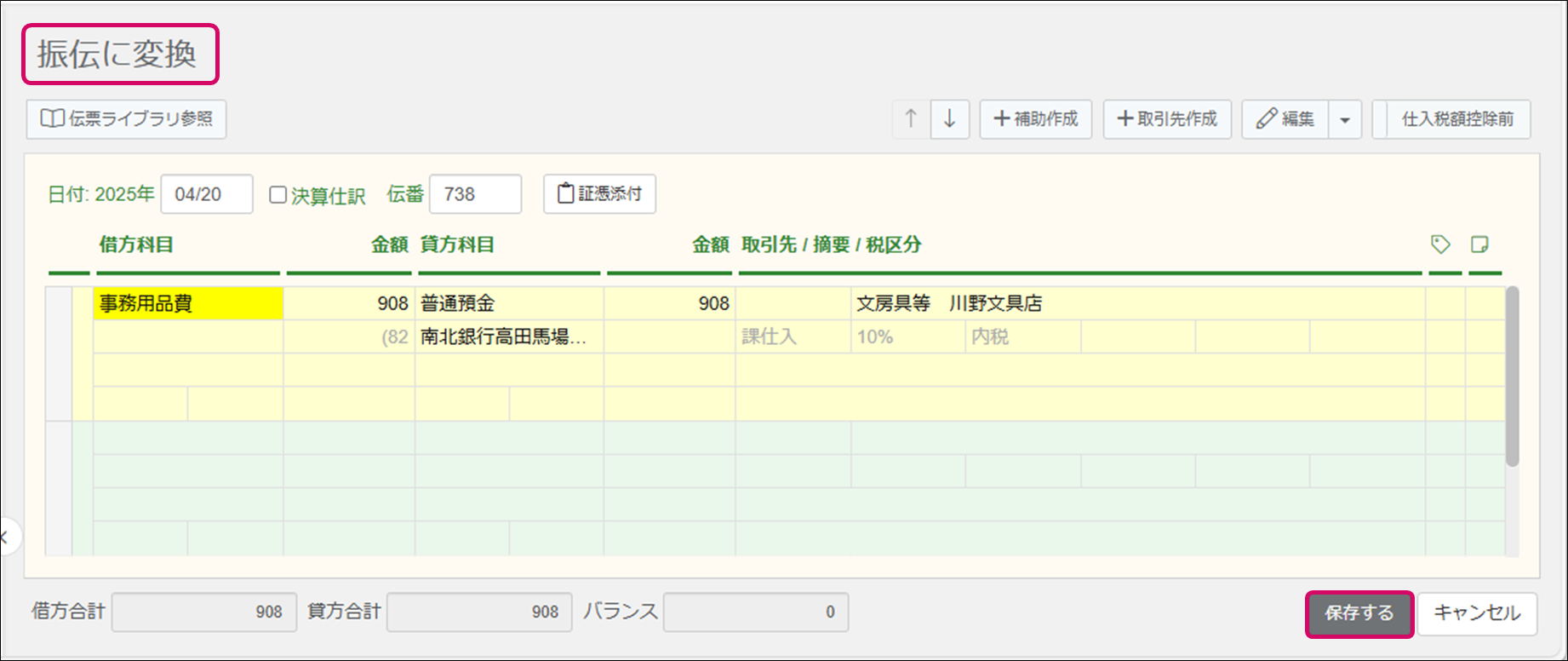This screenshot has height=661, width=1568.
Task: Click the 伝番 field showing 738
Action: [x=475, y=194]
